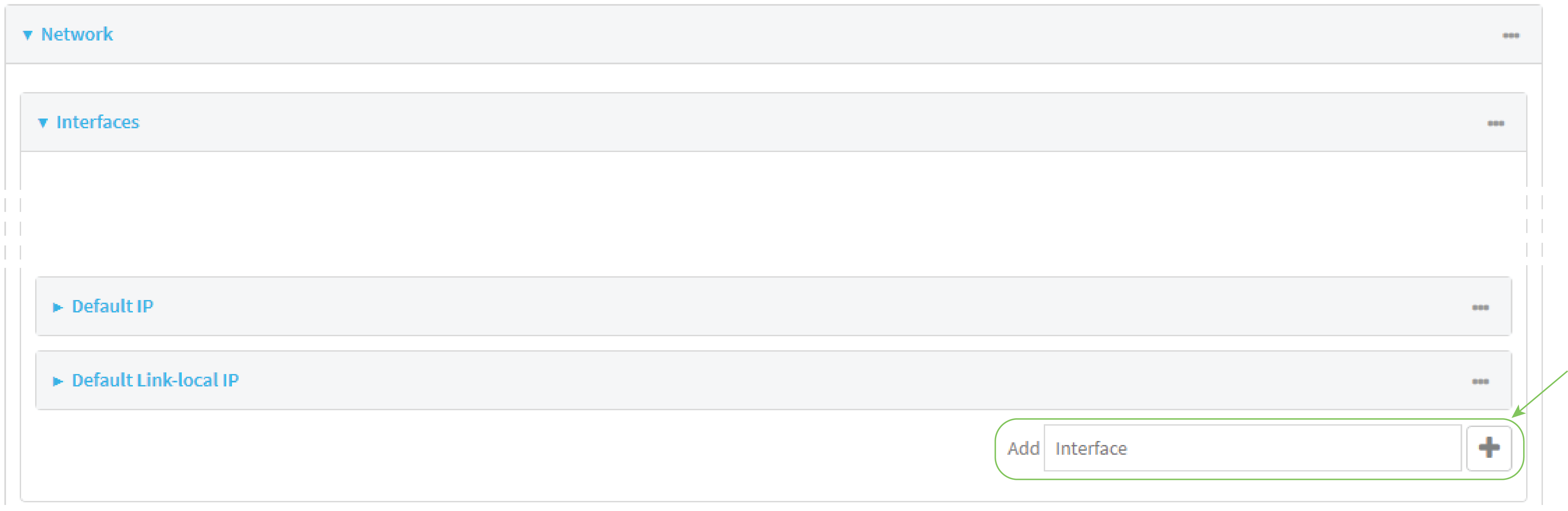Open the Interfaces section ellipsis options menu
The width and height of the screenshot is (1568, 511).
(x=1496, y=123)
